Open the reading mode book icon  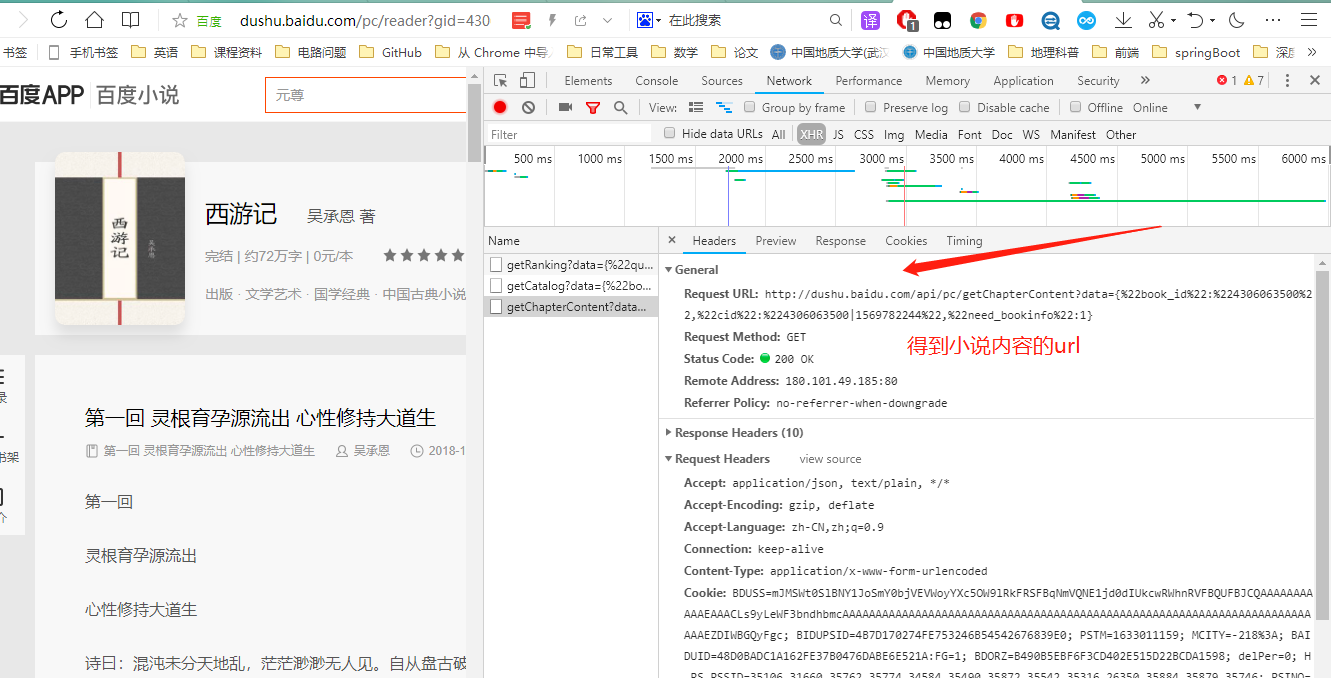point(130,20)
